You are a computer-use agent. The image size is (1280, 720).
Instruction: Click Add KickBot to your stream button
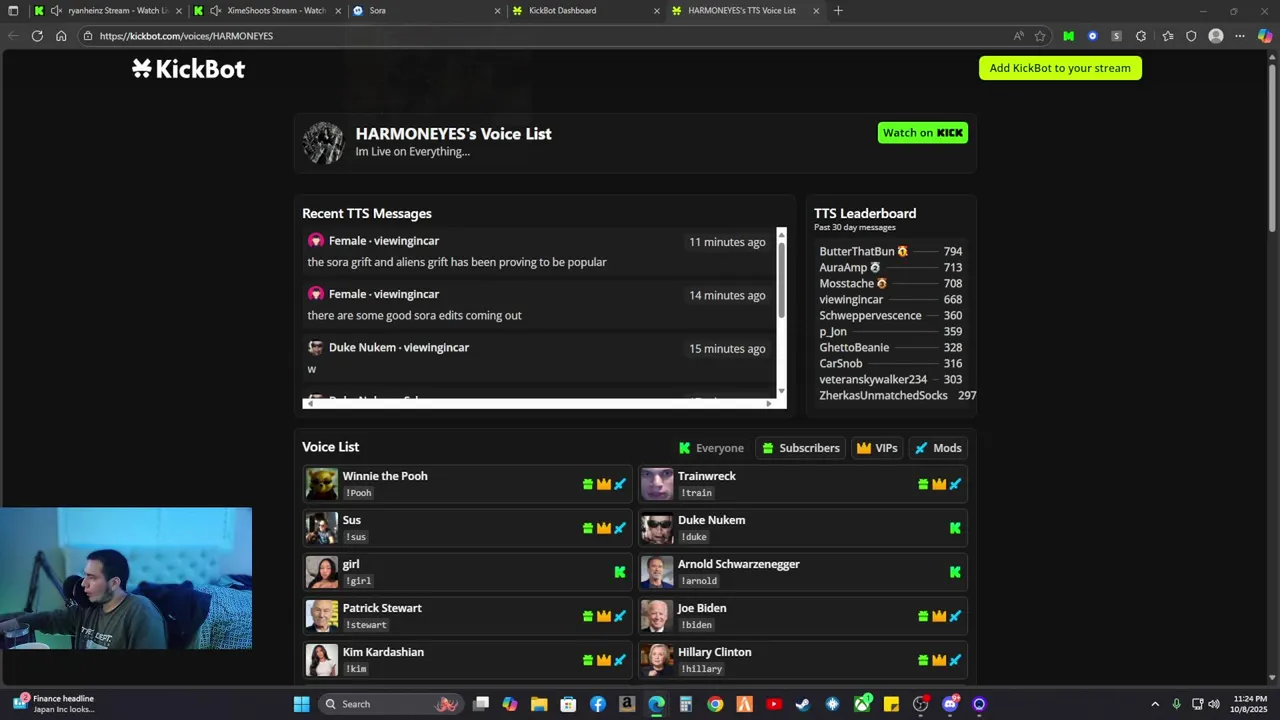[x=1060, y=68]
